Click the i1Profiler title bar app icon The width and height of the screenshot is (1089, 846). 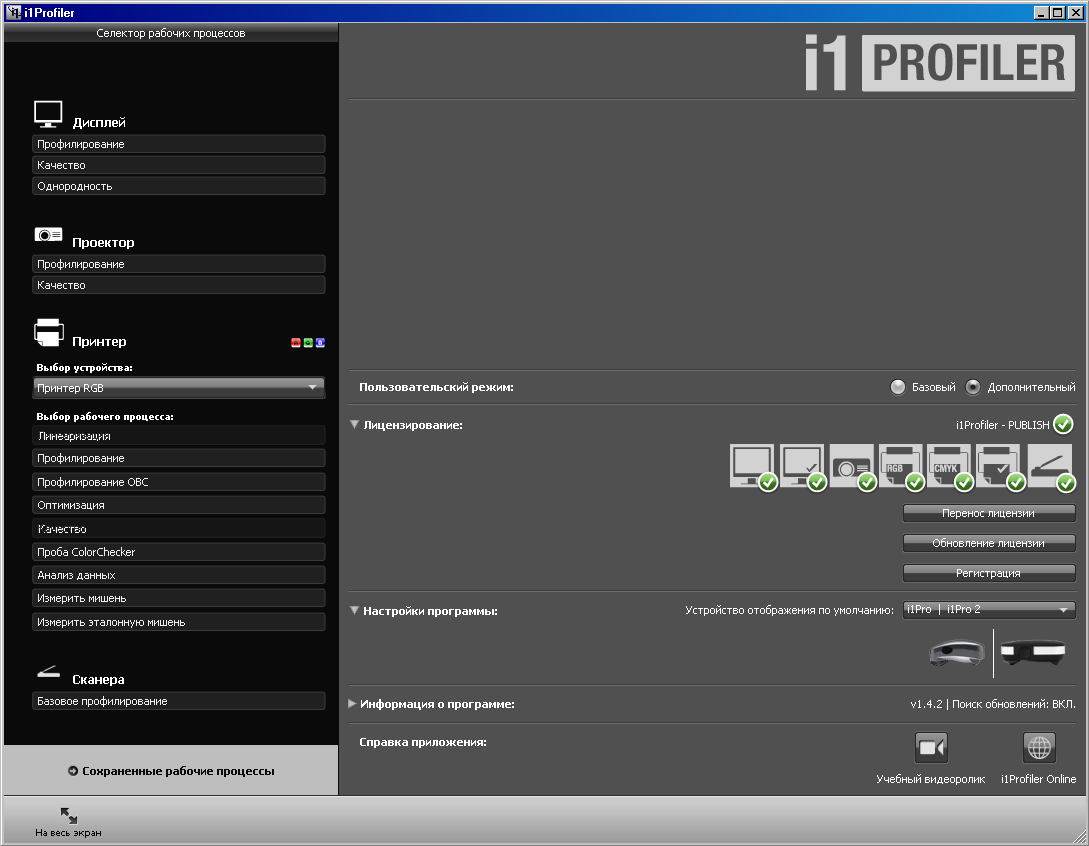pyautogui.click(x=13, y=12)
